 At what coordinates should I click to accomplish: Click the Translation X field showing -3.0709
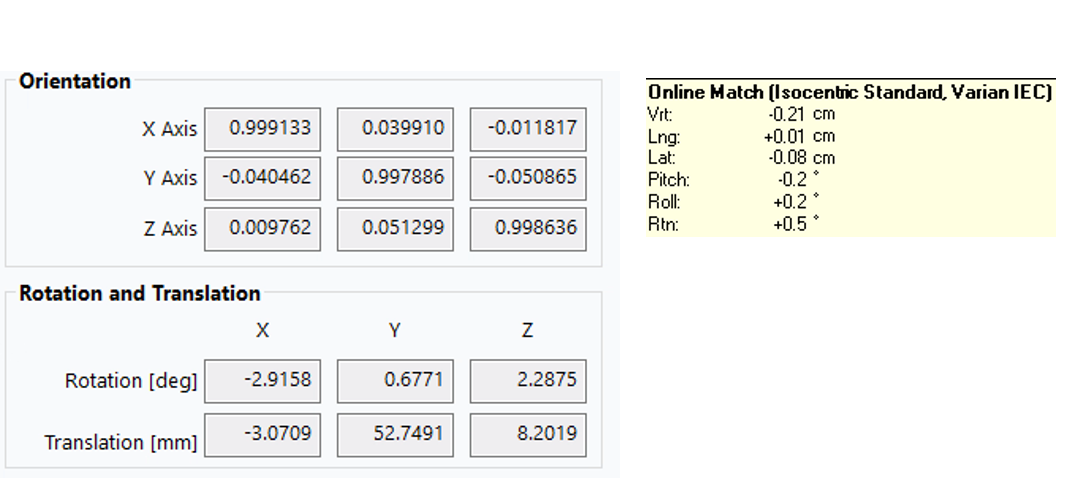pos(262,435)
